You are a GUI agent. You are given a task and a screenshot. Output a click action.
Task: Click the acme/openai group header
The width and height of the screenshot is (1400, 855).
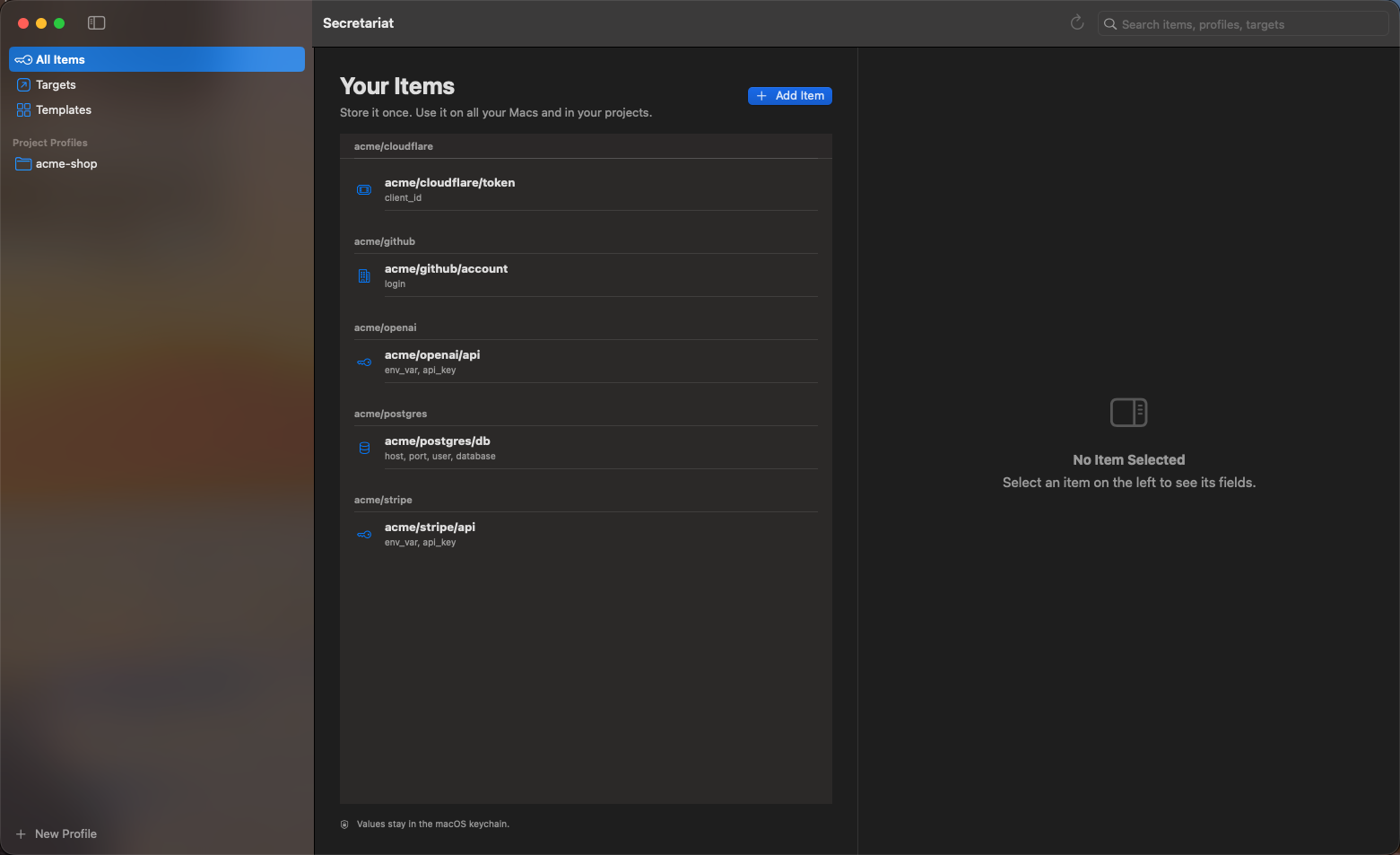[x=386, y=328]
